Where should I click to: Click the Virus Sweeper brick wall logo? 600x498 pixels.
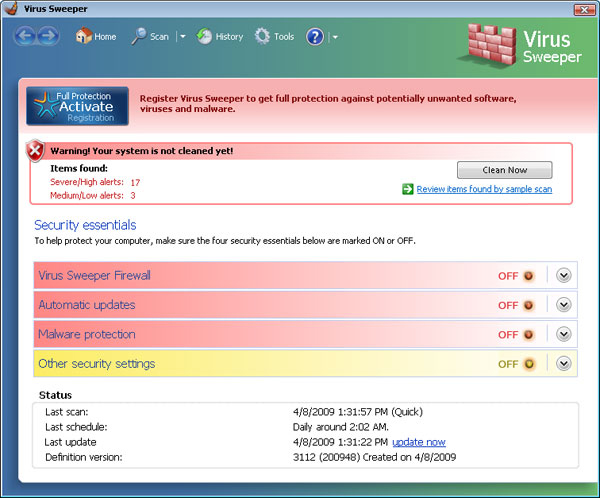click(491, 45)
